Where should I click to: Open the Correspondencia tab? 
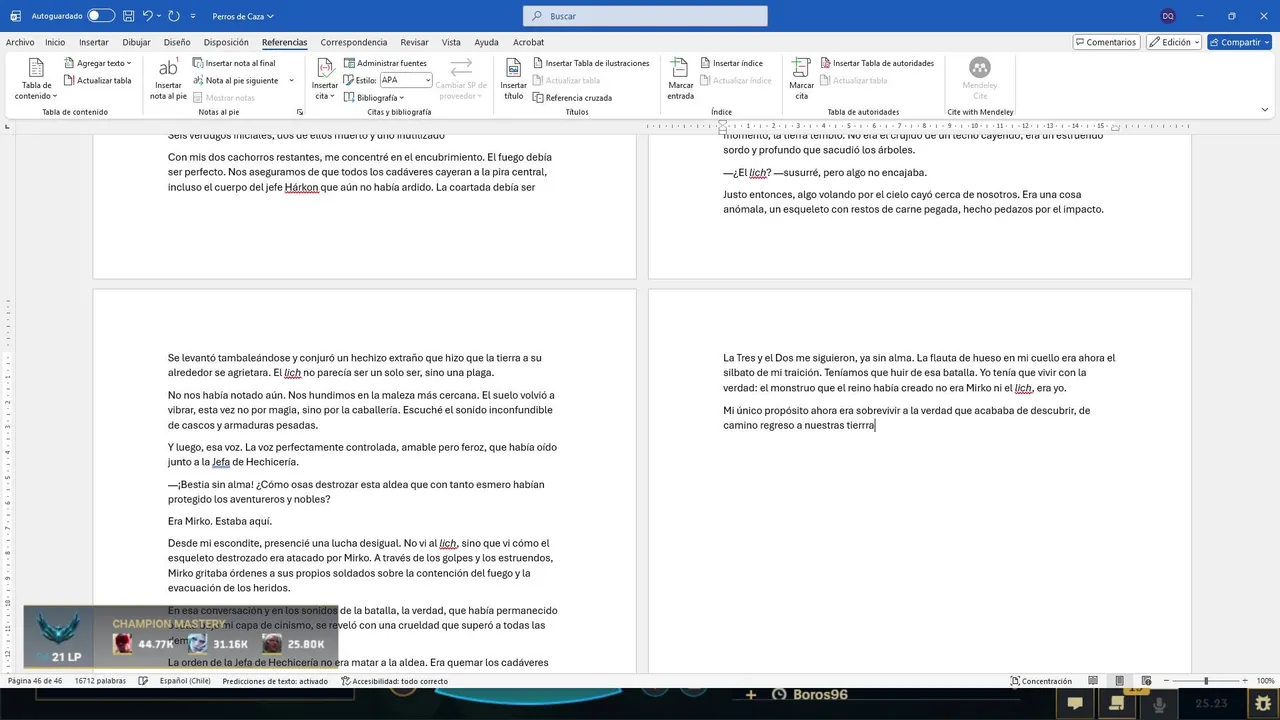click(354, 42)
